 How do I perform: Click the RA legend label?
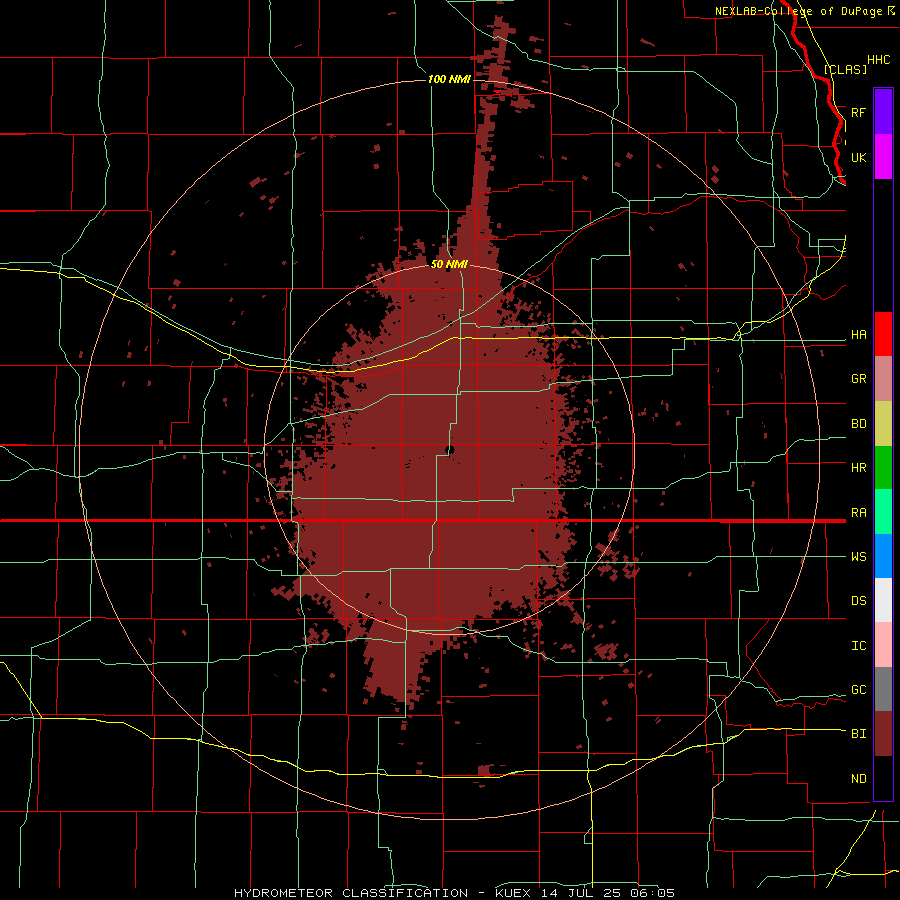[x=859, y=512]
